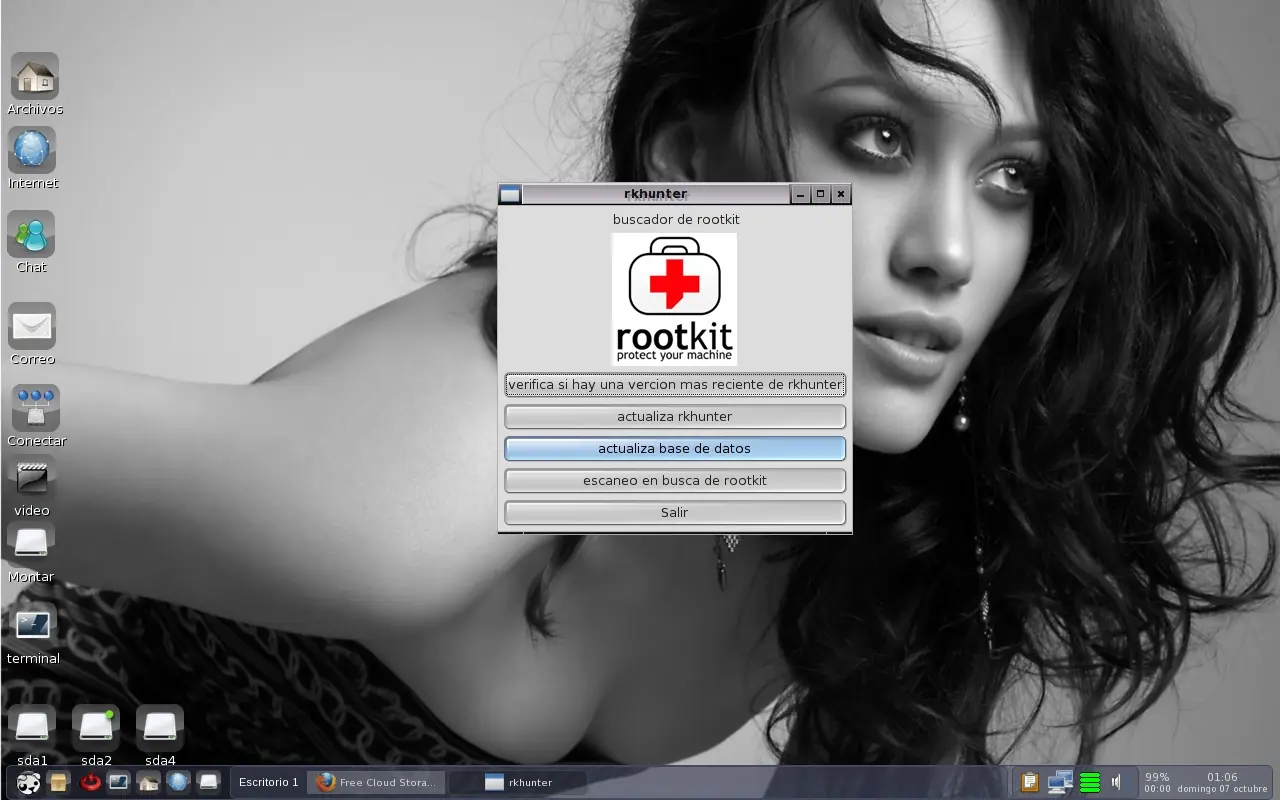Screen dimensions: 1280x800
Task: Click the green battery bars tray icon
Action: [x=1090, y=783]
